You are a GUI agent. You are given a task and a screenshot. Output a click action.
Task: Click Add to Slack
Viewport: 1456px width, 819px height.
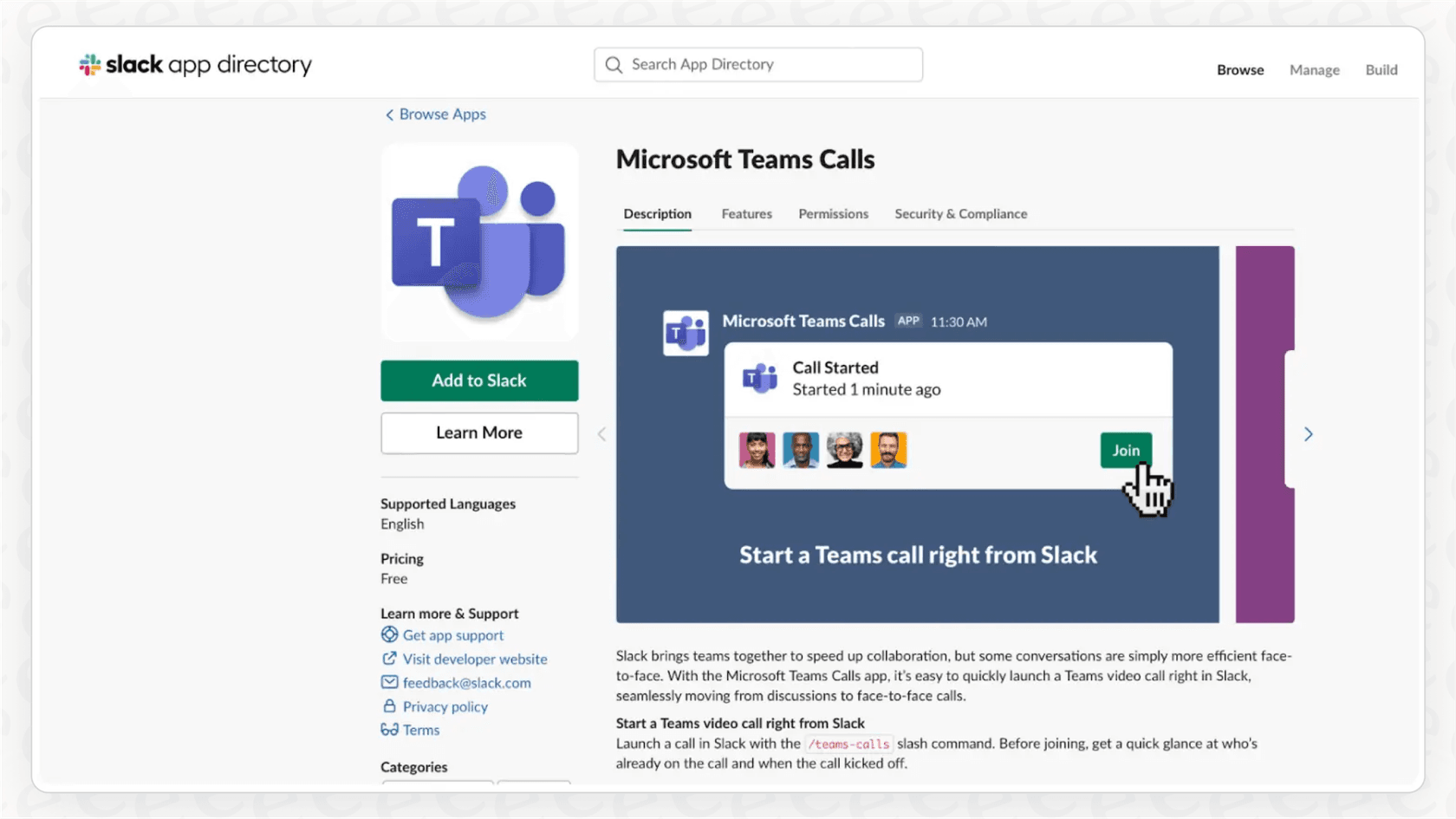click(479, 380)
